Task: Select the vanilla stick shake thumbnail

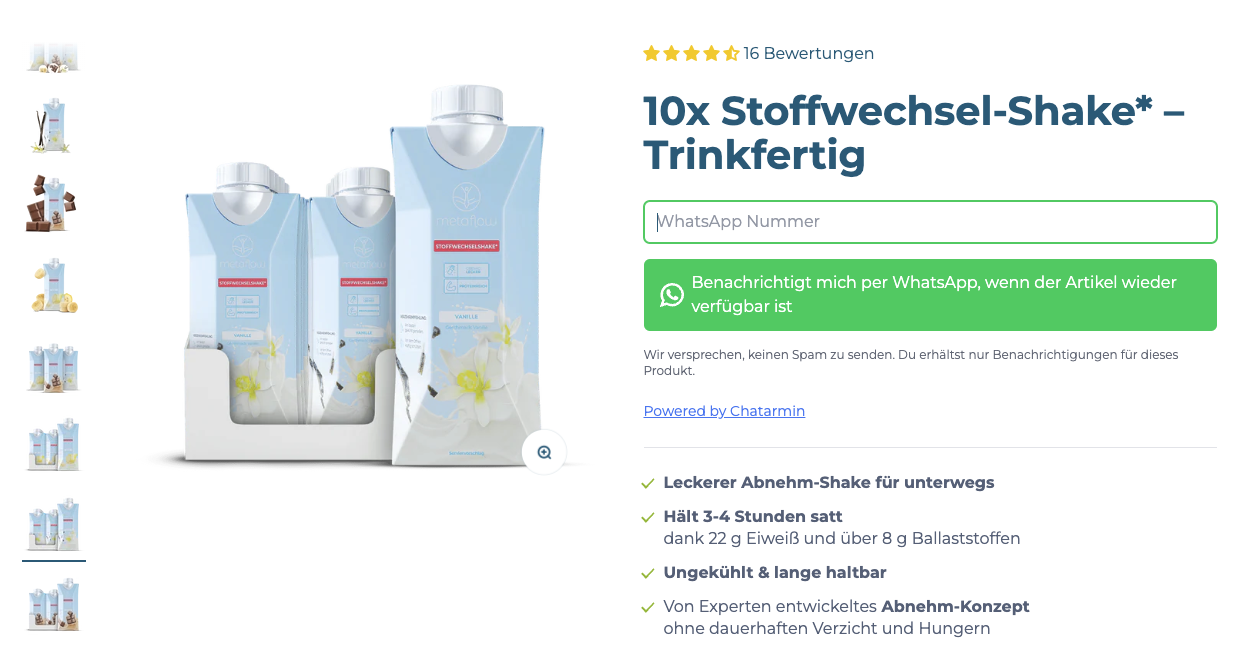Action: pyautogui.click(x=54, y=125)
